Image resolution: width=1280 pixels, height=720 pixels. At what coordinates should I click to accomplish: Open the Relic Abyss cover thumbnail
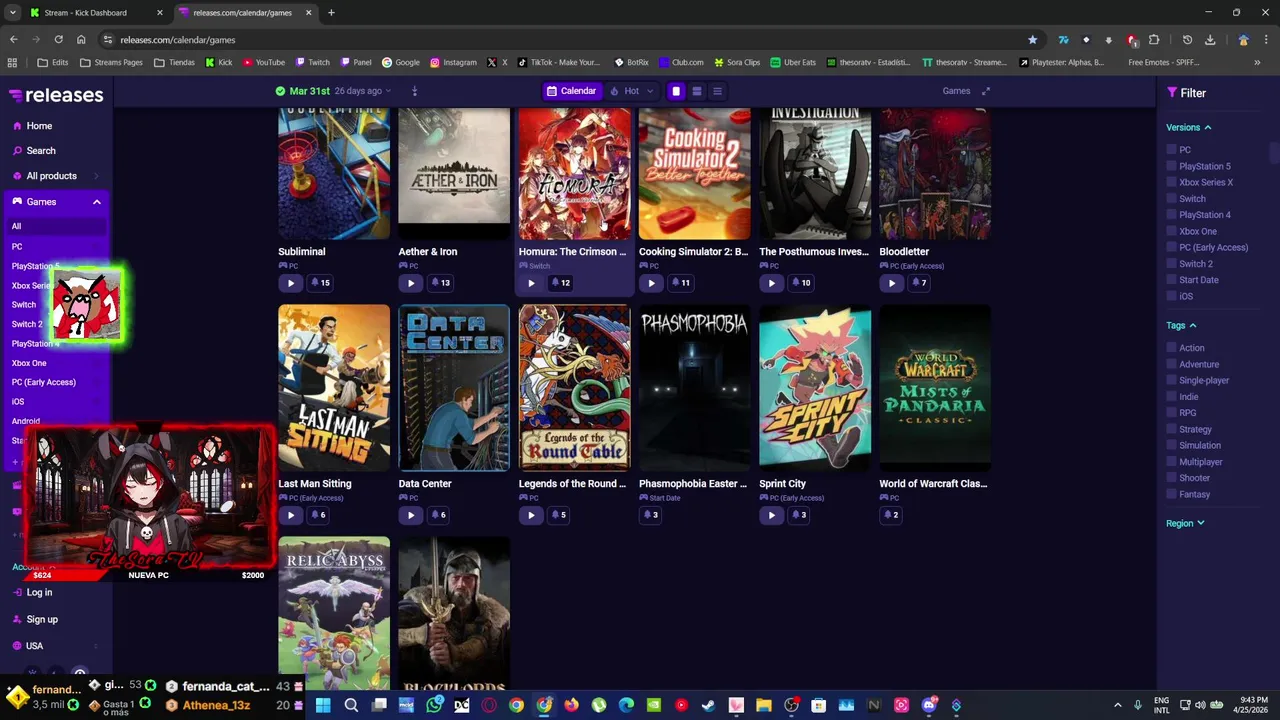(334, 613)
